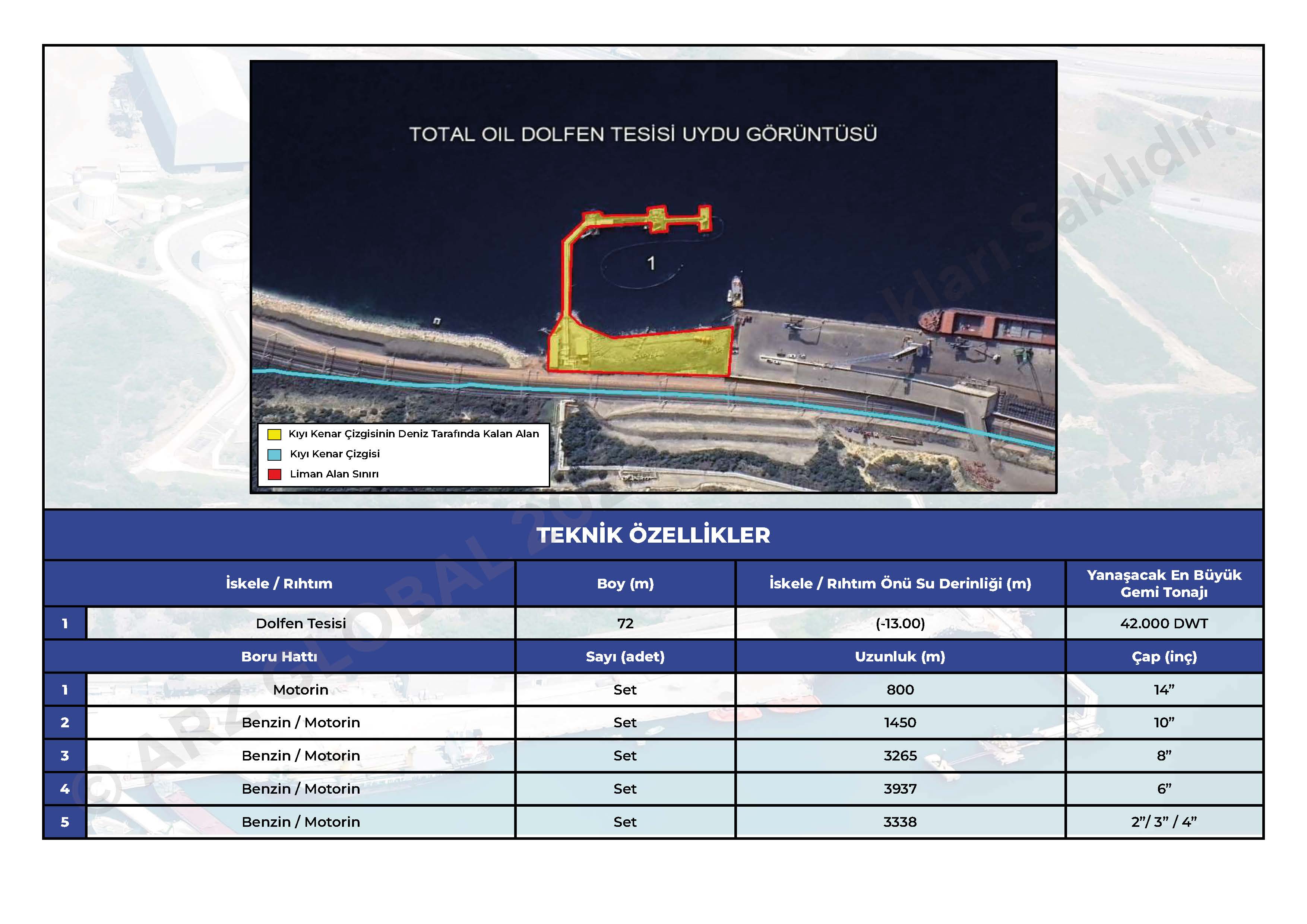Click the 'Boru Hattı' header
1307x924 pixels.
click(x=279, y=657)
